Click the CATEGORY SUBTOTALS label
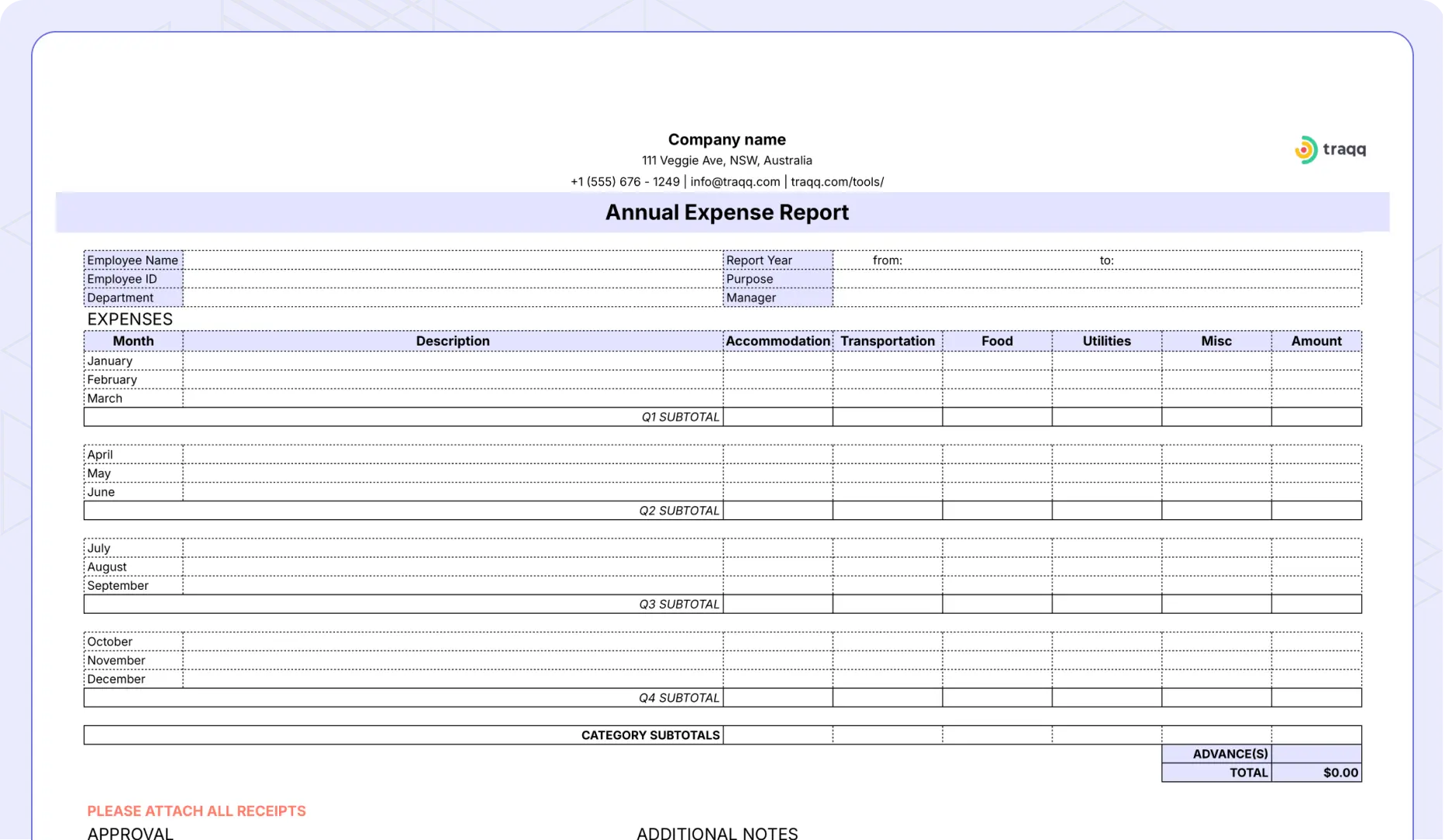This screenshot has height=840, width=1445. coord(650,735)
